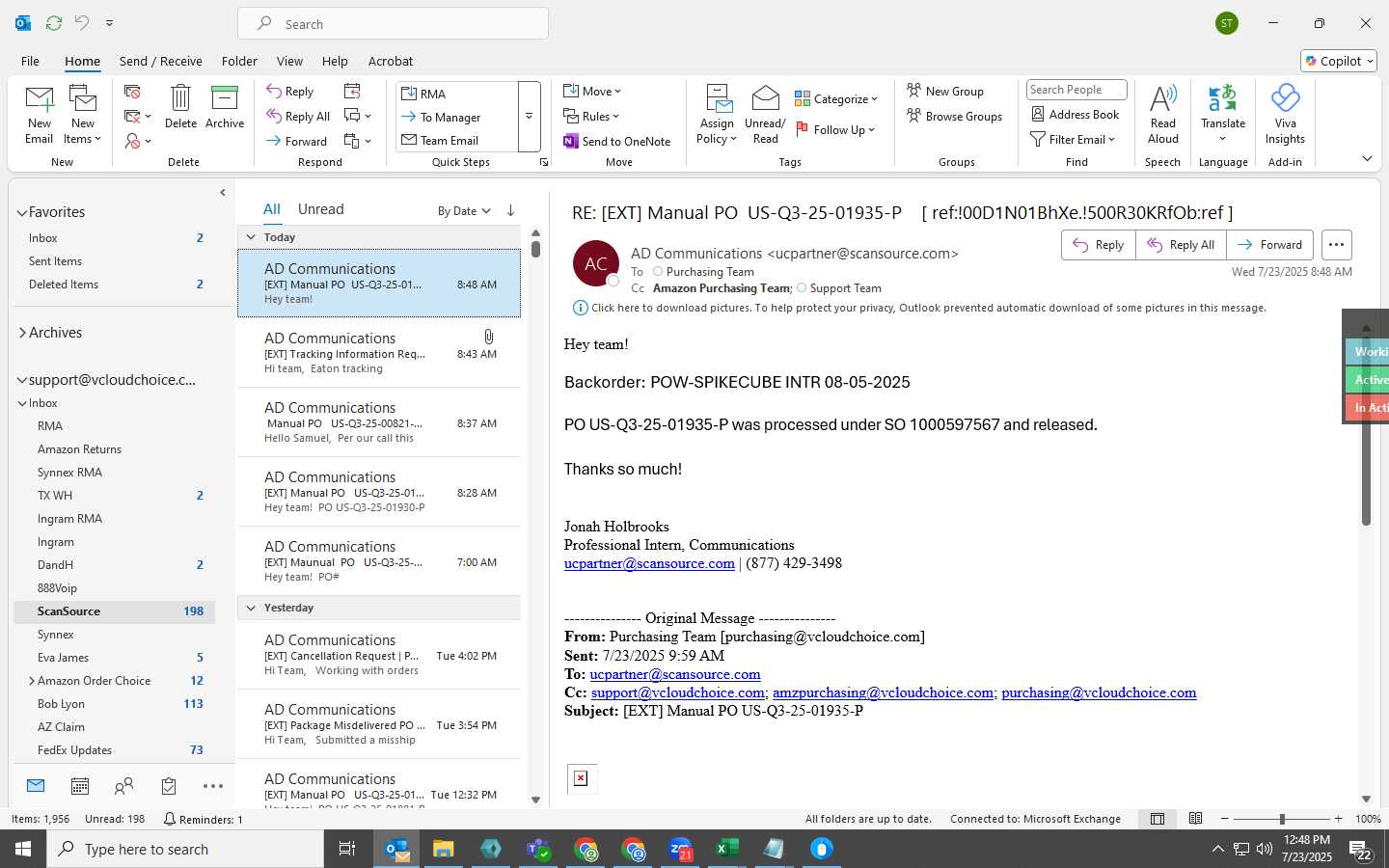Open the Move dropdown
The image size is (1389, 868).
(x=593, y=91)
